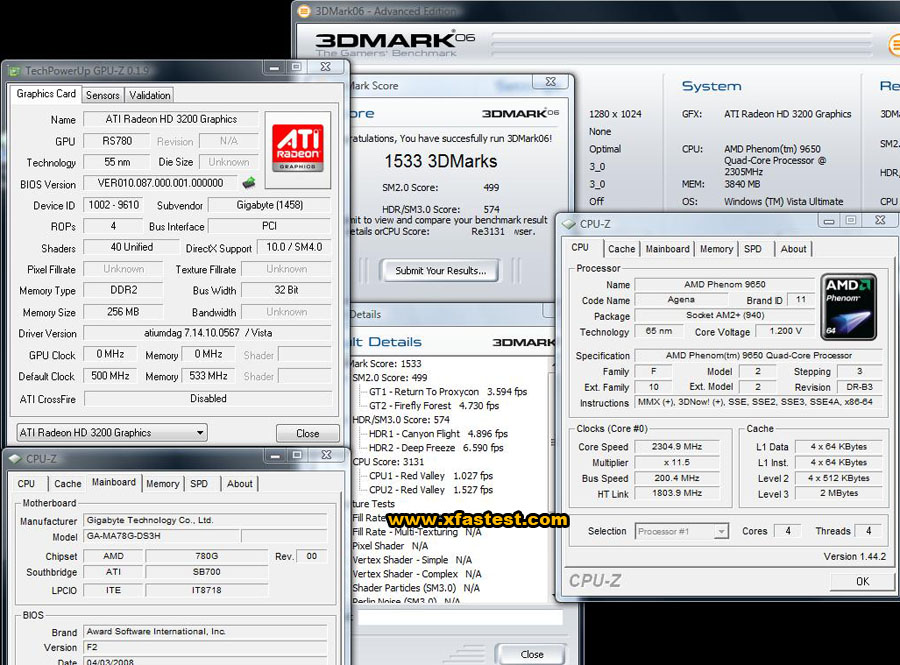Screen dimensions: 900x665
Task: Click the AMD Phenom logo in CPU-Z
Action: point(850,308)
